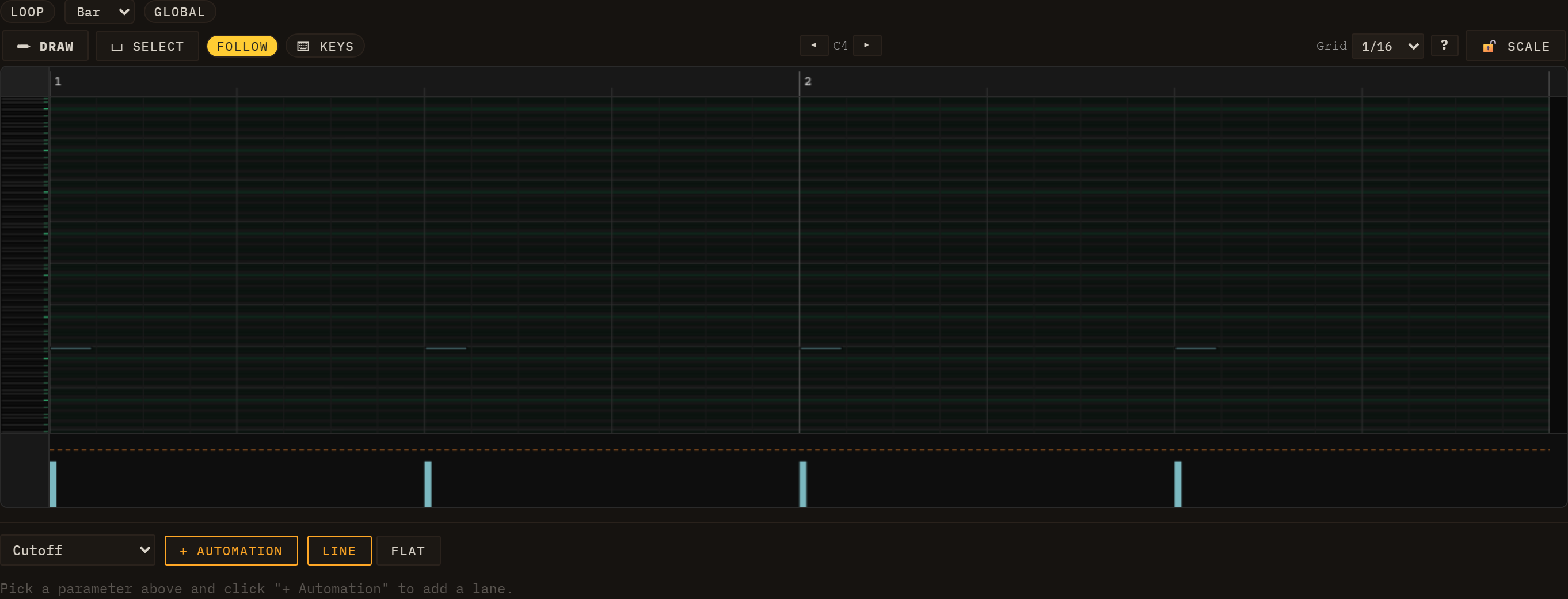Click the + AUTOMATION button
This screenshot has height=599, width=1568.
pyautogui.click(x=231, y=550)
